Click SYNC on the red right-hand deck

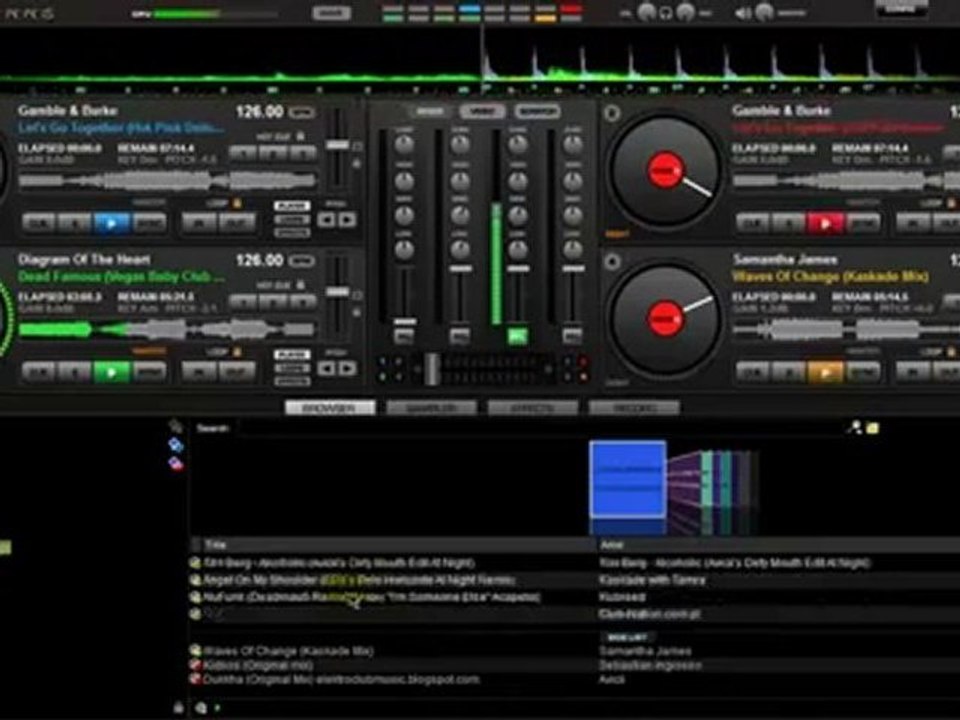(x=863, y=223)
